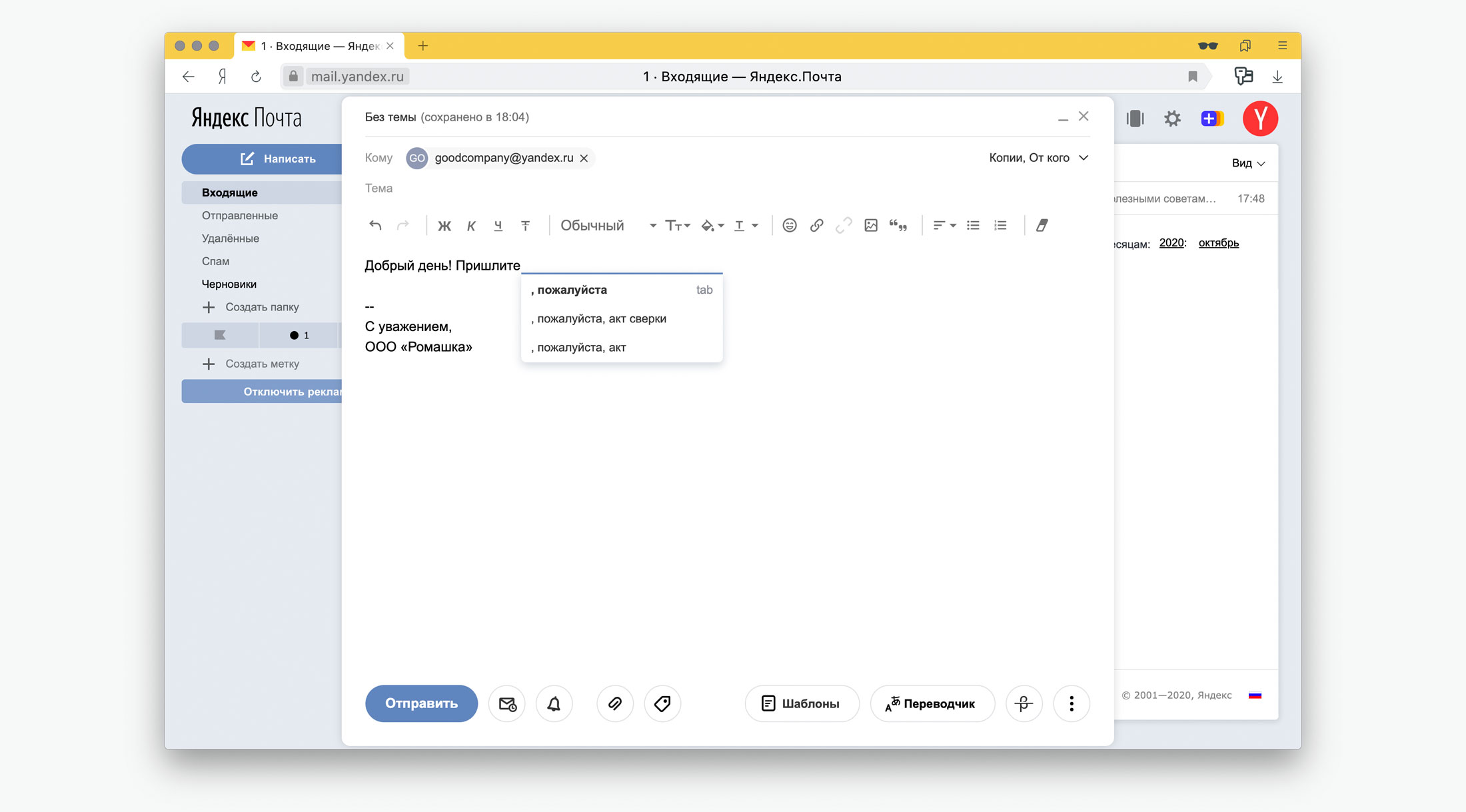Open the Вид dropdown

pos(1247,163)
